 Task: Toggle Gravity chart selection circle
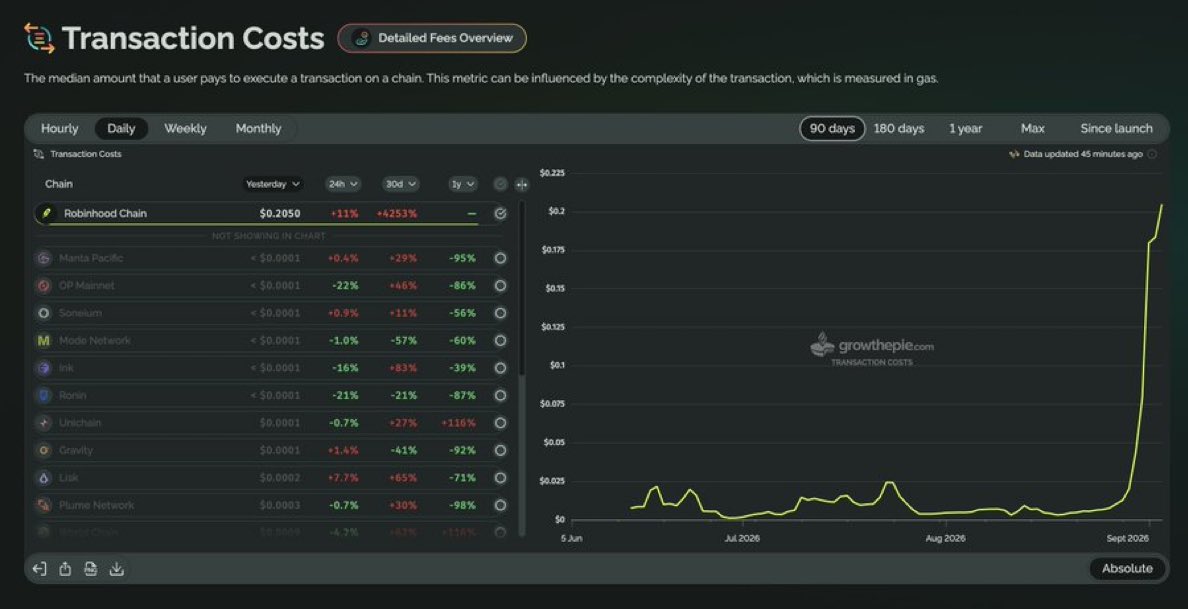(501, 450)
